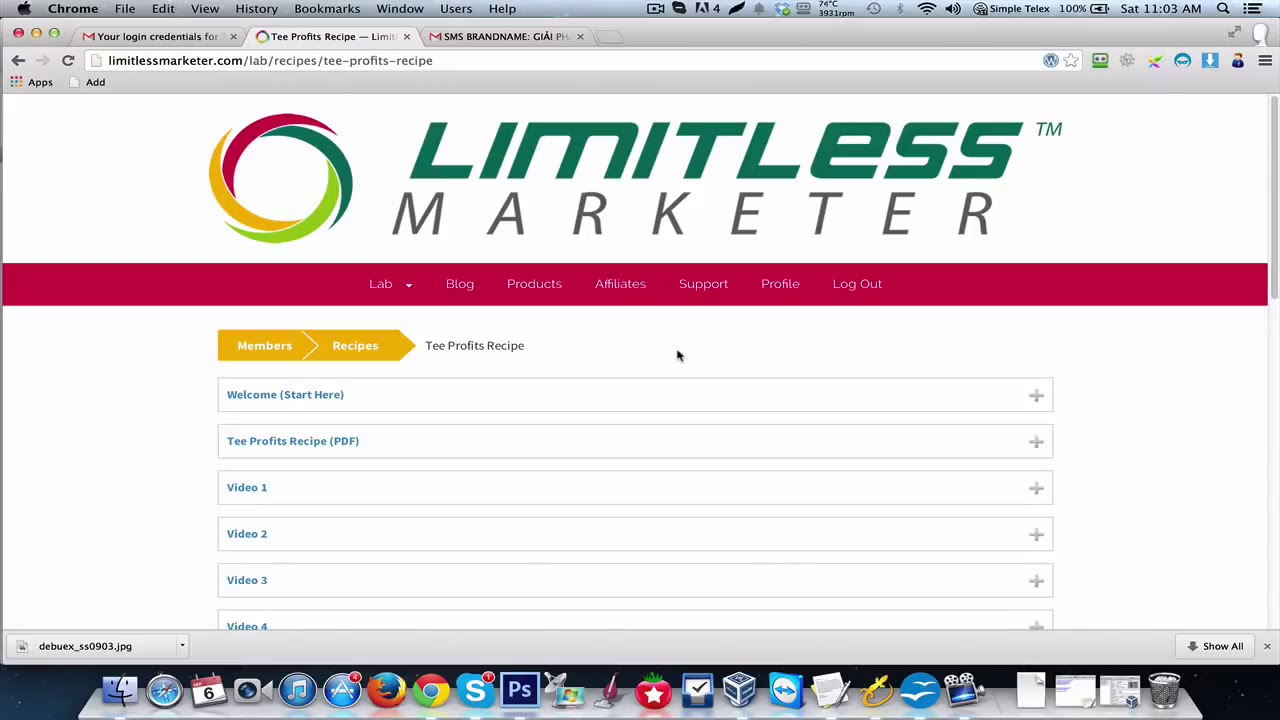1280x720 pixels.
Task: Open the App Store dock icon
Action: coord(342,691)
